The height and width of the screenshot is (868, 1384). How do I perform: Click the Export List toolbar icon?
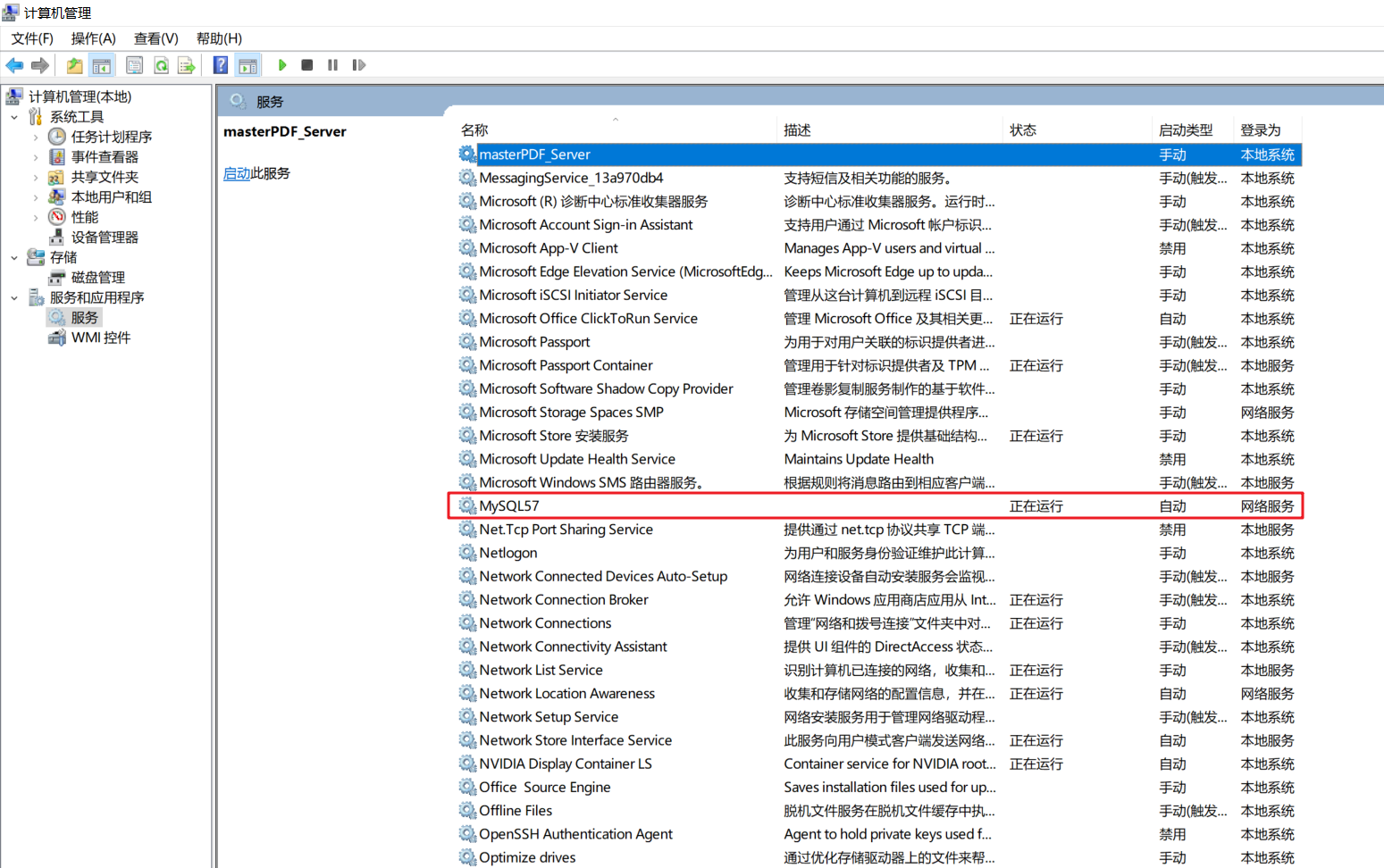(x=186, y=65)
